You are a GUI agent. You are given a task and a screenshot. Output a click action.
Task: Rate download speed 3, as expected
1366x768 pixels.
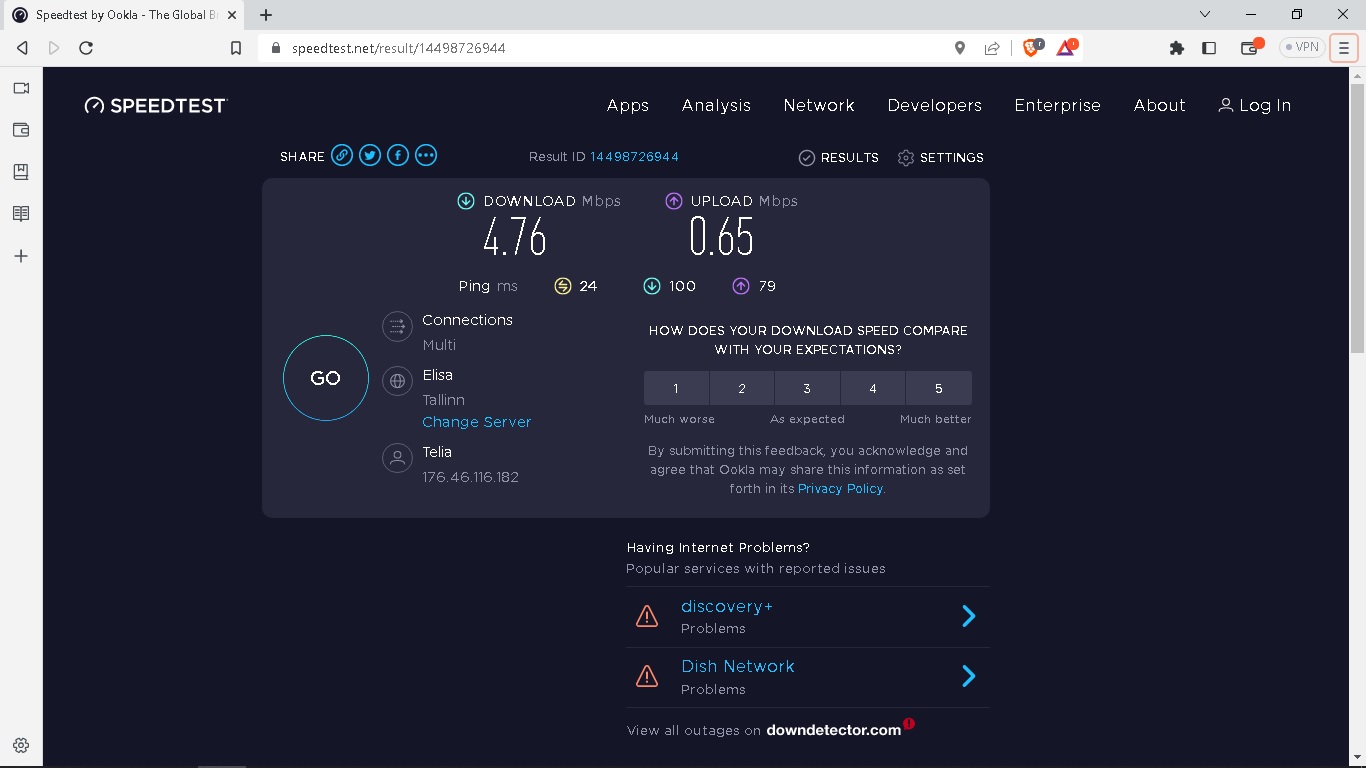click(x=807, y=388)
